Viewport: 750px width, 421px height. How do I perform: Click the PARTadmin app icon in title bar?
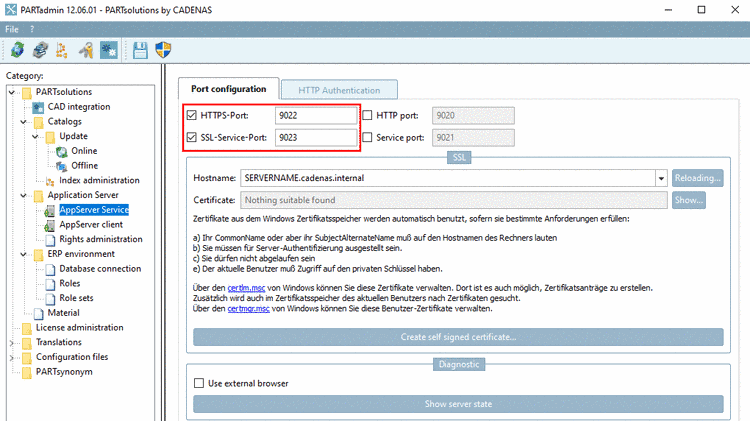[x=10, y=10]
